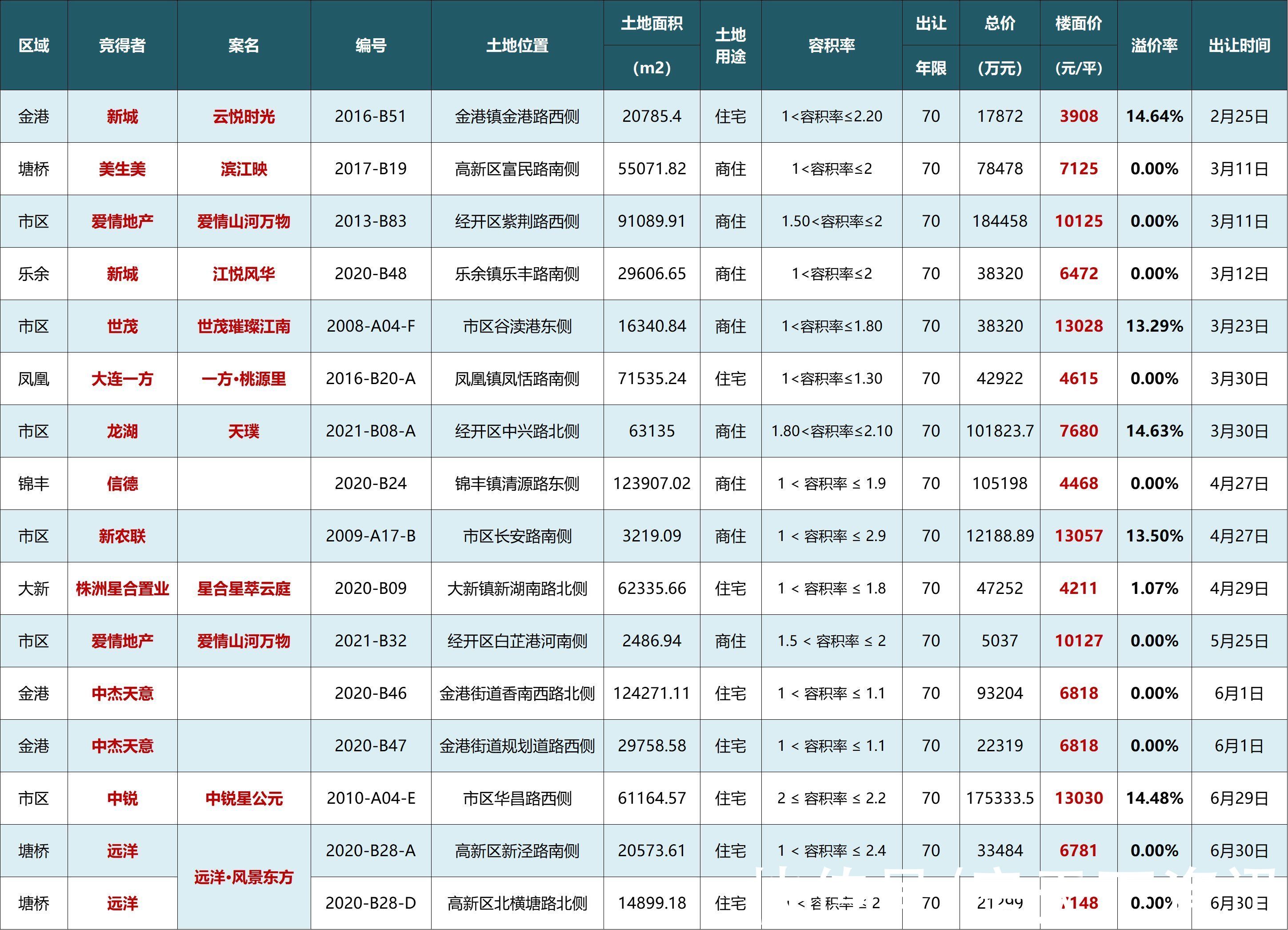Image resolution: width=1288 pixels, height=930 pixels.
Task: Click land area 61164.57
Action: 652,798
